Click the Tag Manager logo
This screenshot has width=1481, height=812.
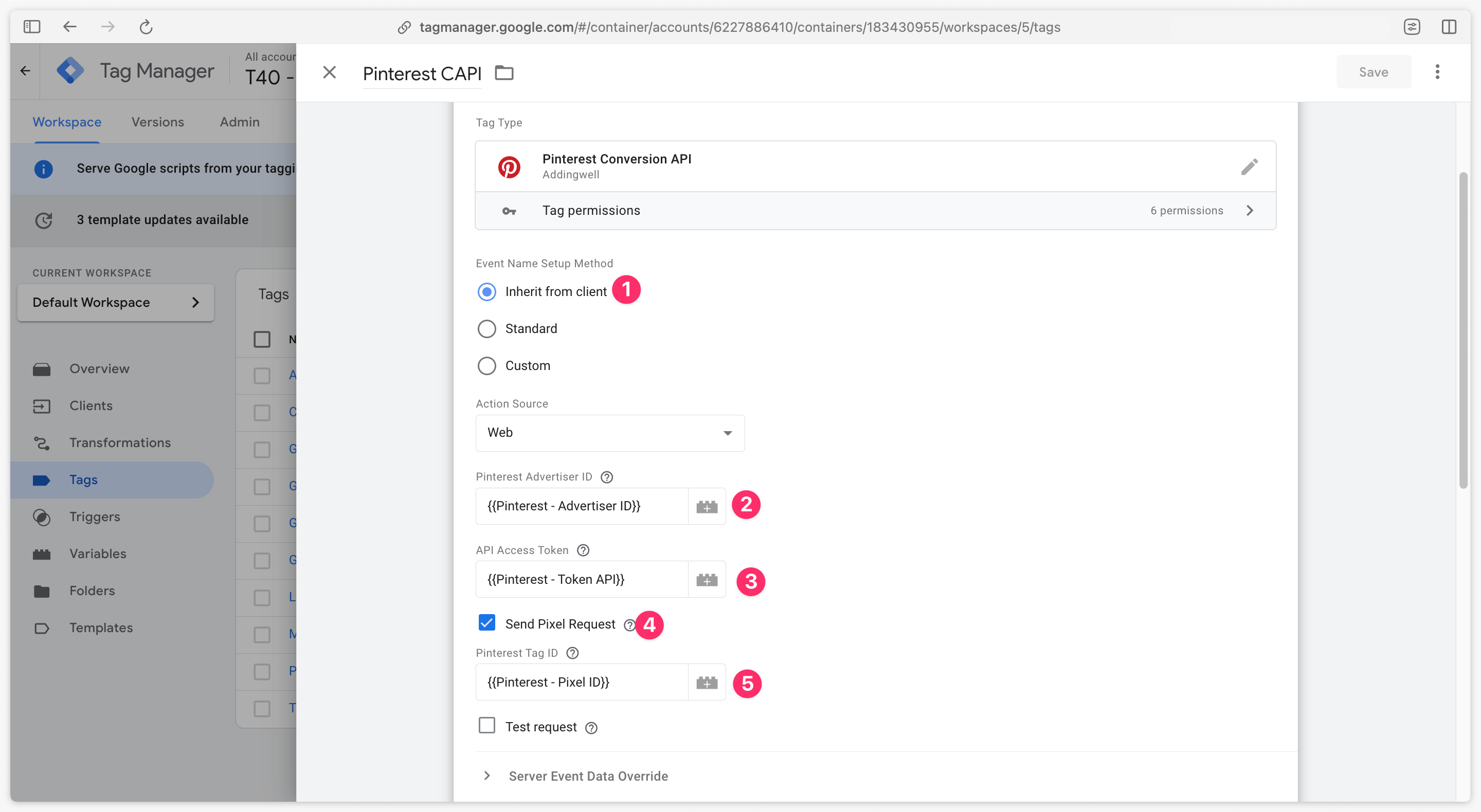click(70, 71)
